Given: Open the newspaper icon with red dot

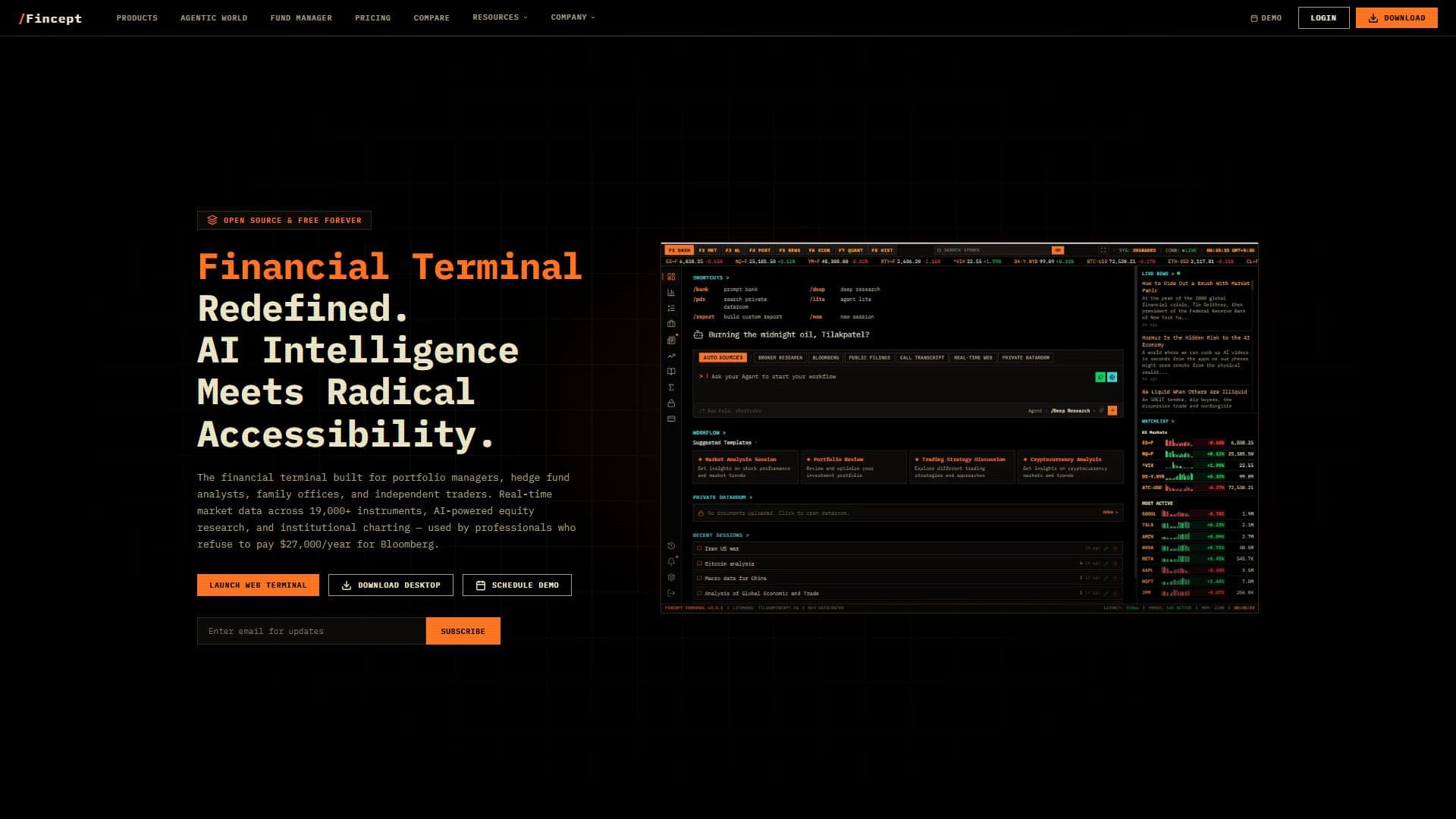Looking at the screenshot, I should tap(671, 340).
